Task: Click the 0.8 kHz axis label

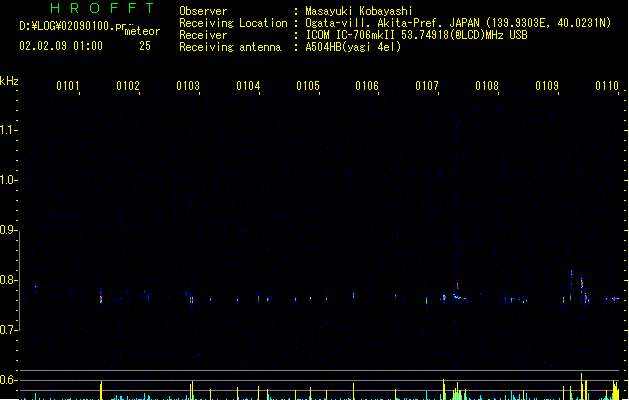Action: (9, 280)
